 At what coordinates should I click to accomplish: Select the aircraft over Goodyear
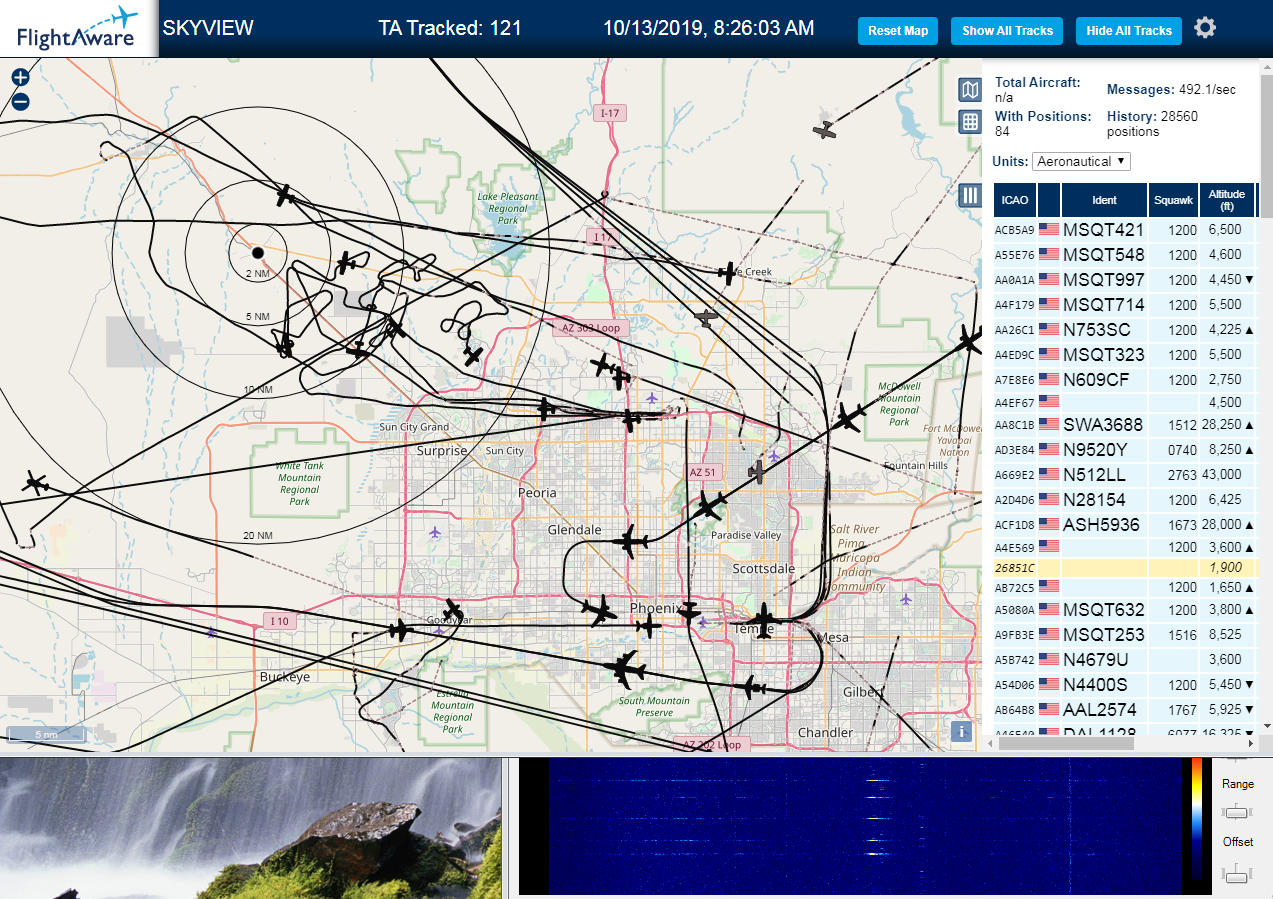tap(454, 609)
